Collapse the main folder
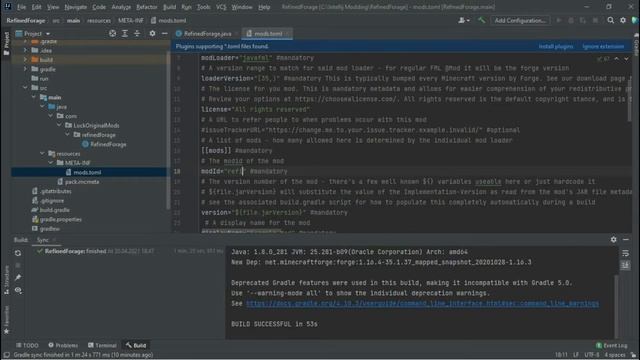640x360 pixels. 33,97
